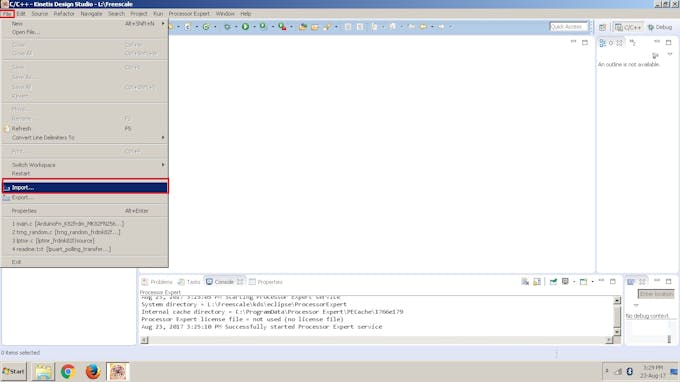Click the Windows Start button
This screenshot has width=680, height=382.
click(14, 372)
